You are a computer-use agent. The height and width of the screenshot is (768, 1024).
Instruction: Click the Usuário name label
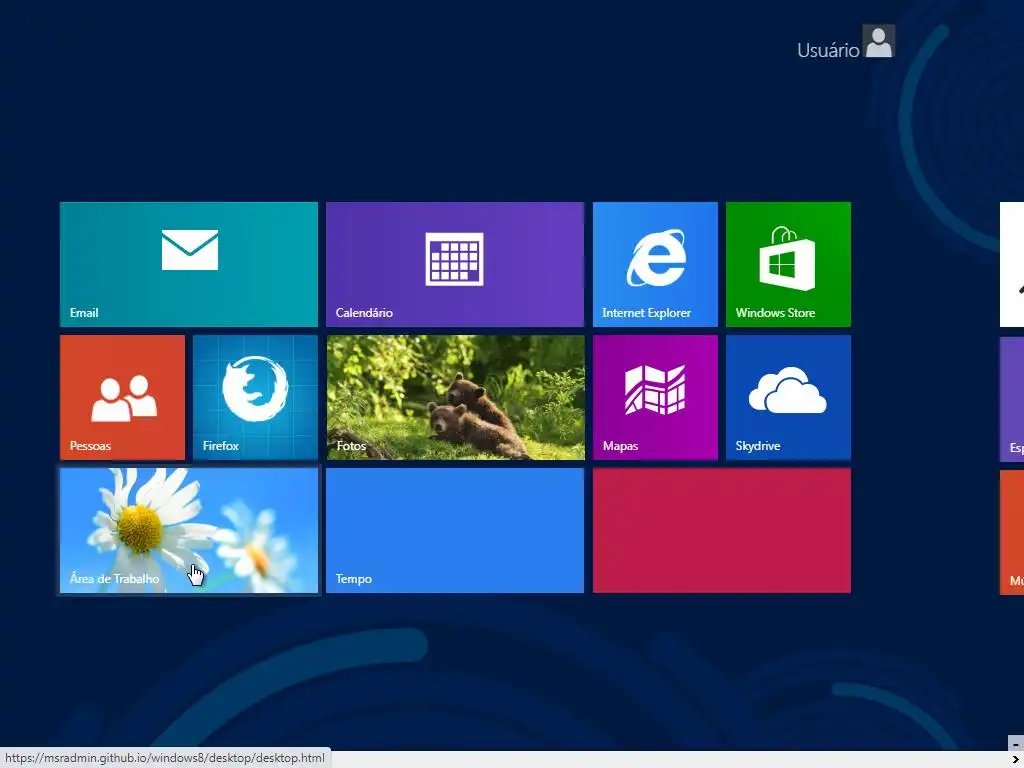(828, 50)
